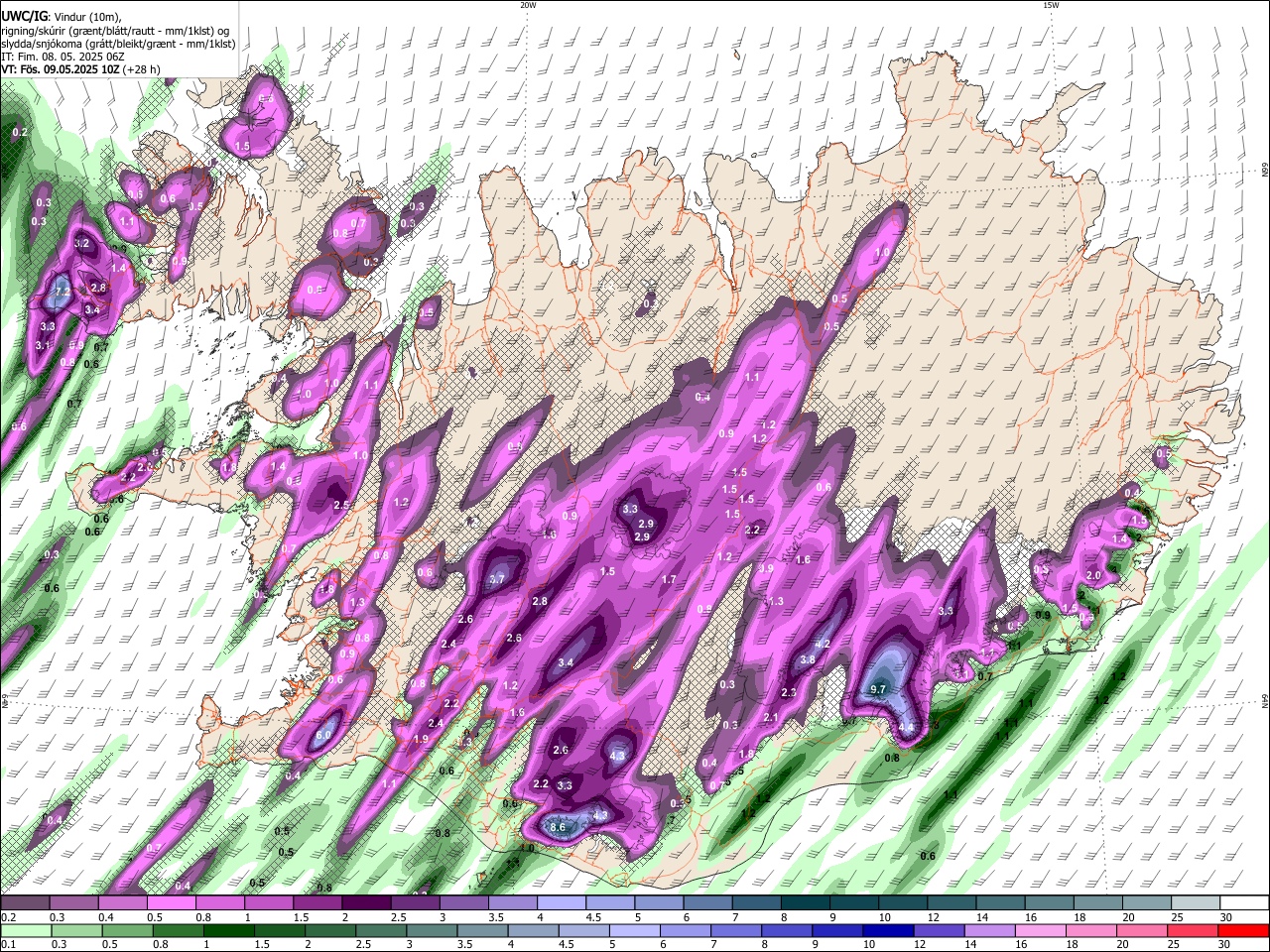The width and height of the screenshot is (1270, 952).
Task: Click the 3.8 precipitation value on the map
Action: click(x=808, y=659)
